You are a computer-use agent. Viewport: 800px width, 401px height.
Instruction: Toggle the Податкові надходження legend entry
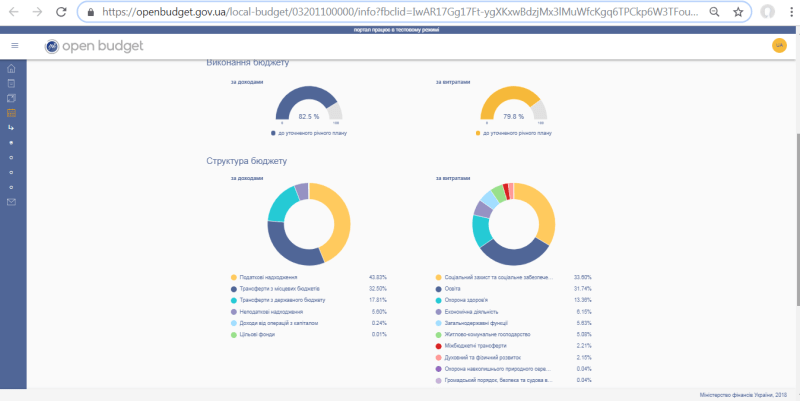[x=270, y=277]
